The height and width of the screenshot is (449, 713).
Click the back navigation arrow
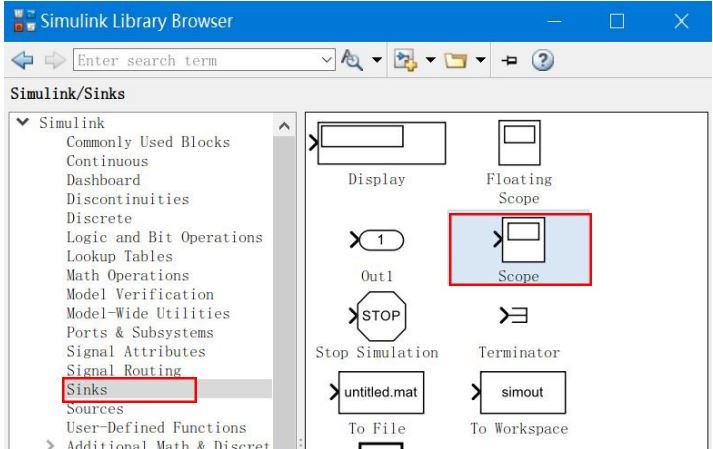23,60
